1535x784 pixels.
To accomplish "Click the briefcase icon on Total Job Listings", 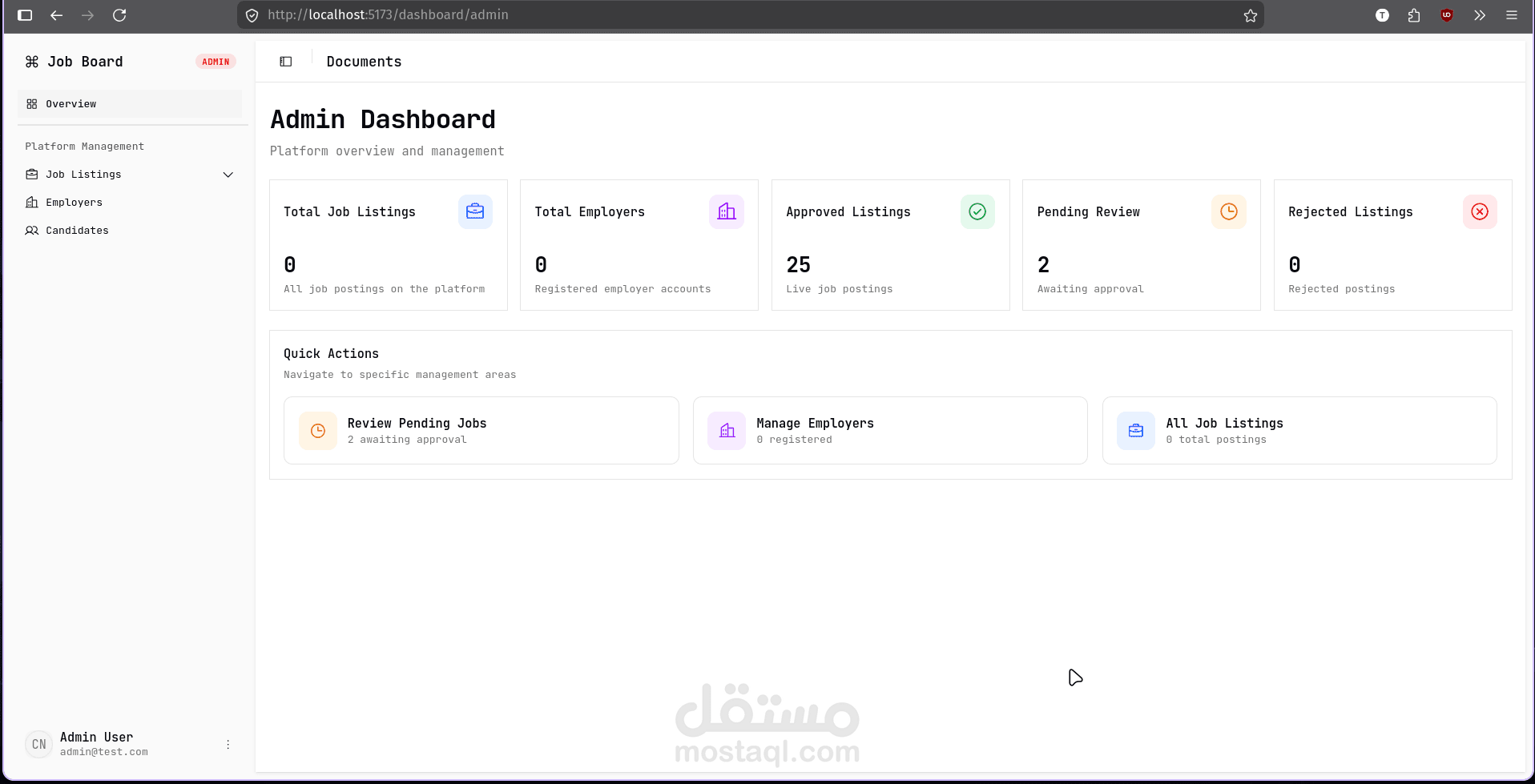I will coord(475,211).
